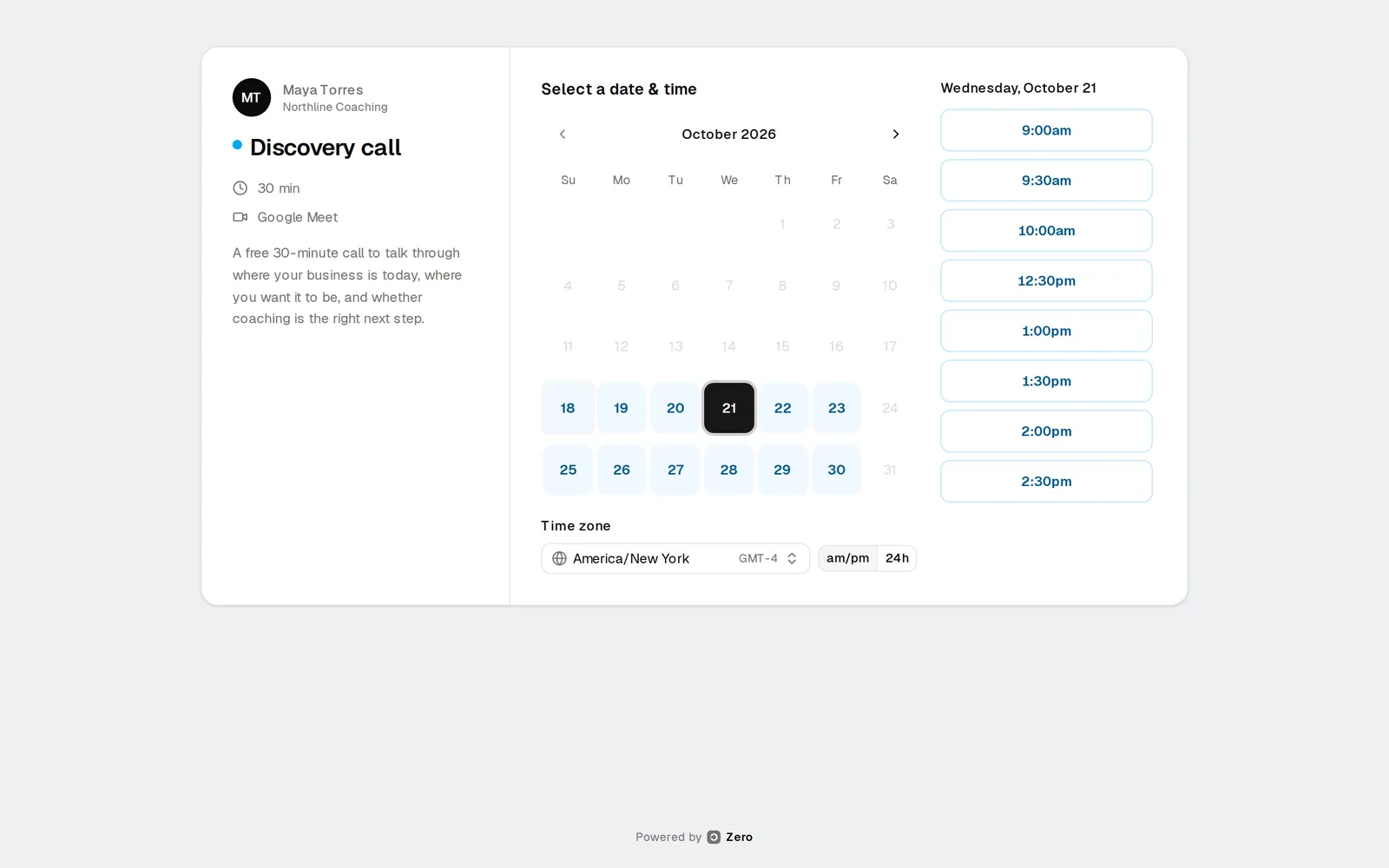
Task: Go to the next month arrow
Action: tap(896, 134)
